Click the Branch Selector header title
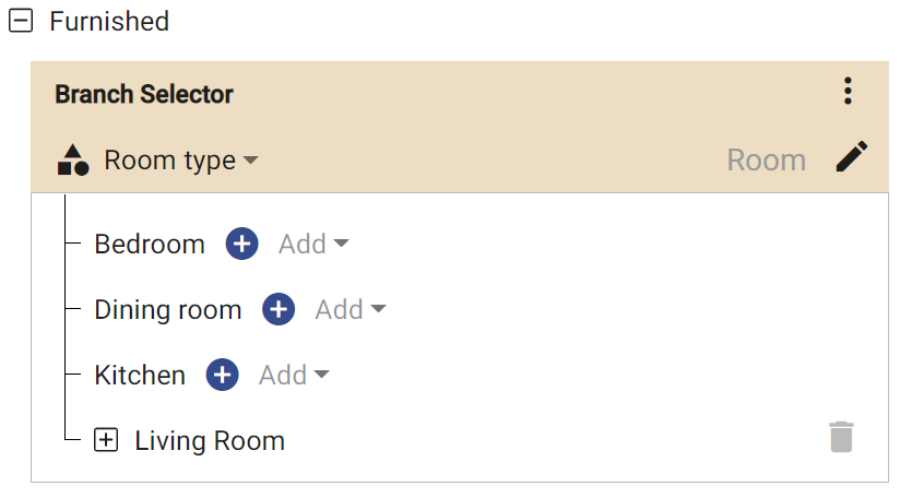This screenshot has width=900, height=498. coord(144,95)
